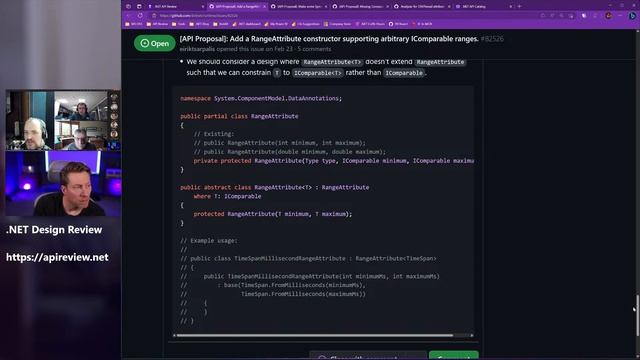
Task: Close the active RangeAttribute proposal tab
Action: pos(264,7)
